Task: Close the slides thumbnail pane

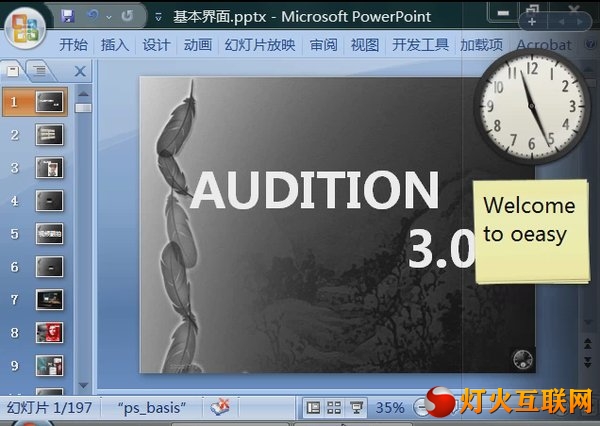Action: point(80,71)
